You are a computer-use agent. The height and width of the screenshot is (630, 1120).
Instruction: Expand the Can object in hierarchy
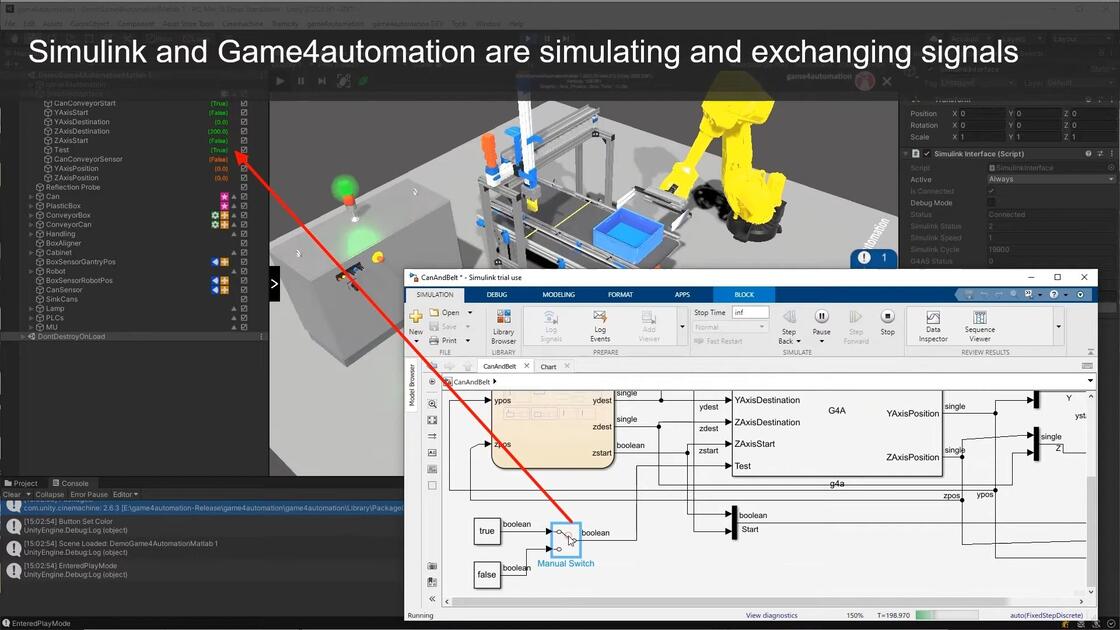[x=31, y=196]
